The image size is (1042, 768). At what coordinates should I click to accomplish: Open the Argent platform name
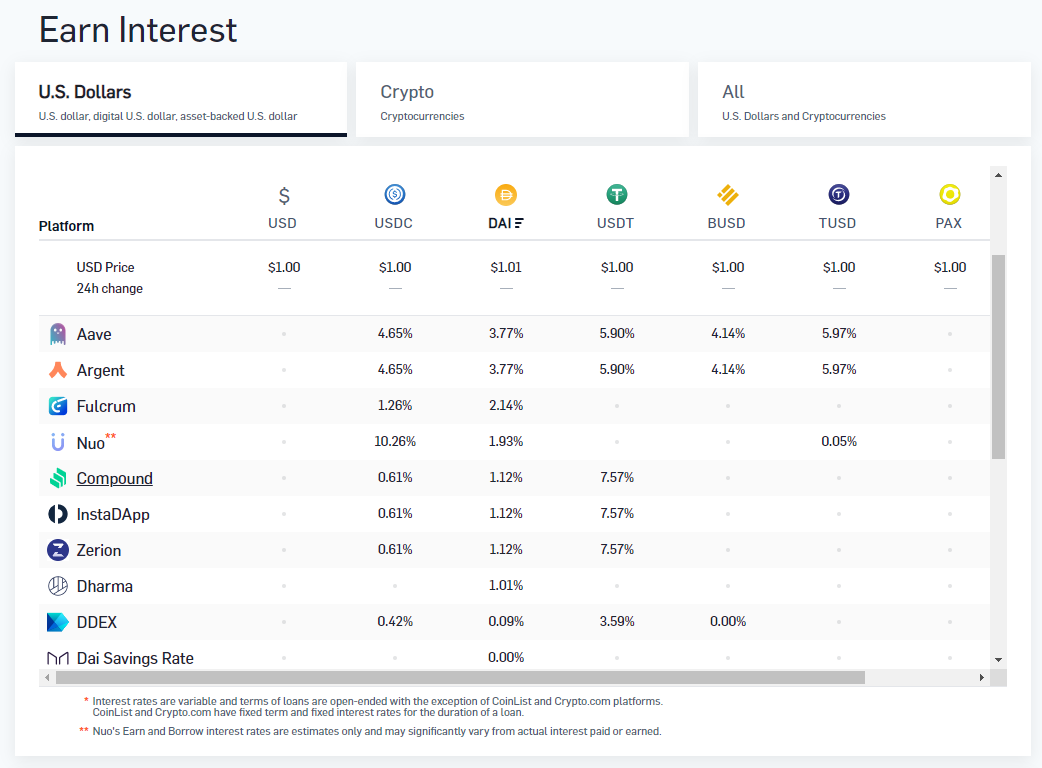[x=100, y=371]
